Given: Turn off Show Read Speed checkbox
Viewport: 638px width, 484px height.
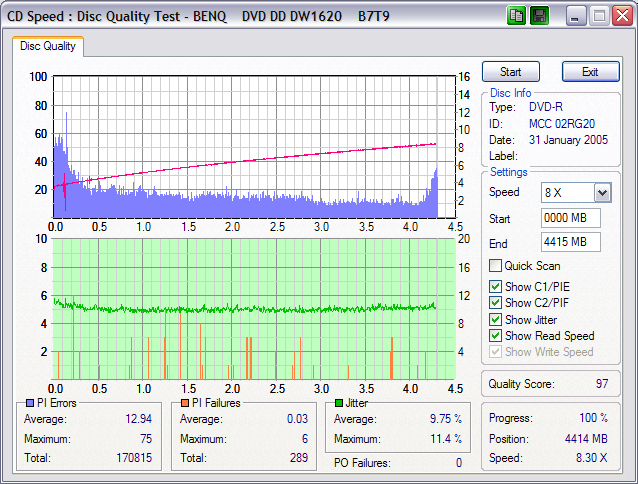Looking at the screenshot, I should point(495,336).
